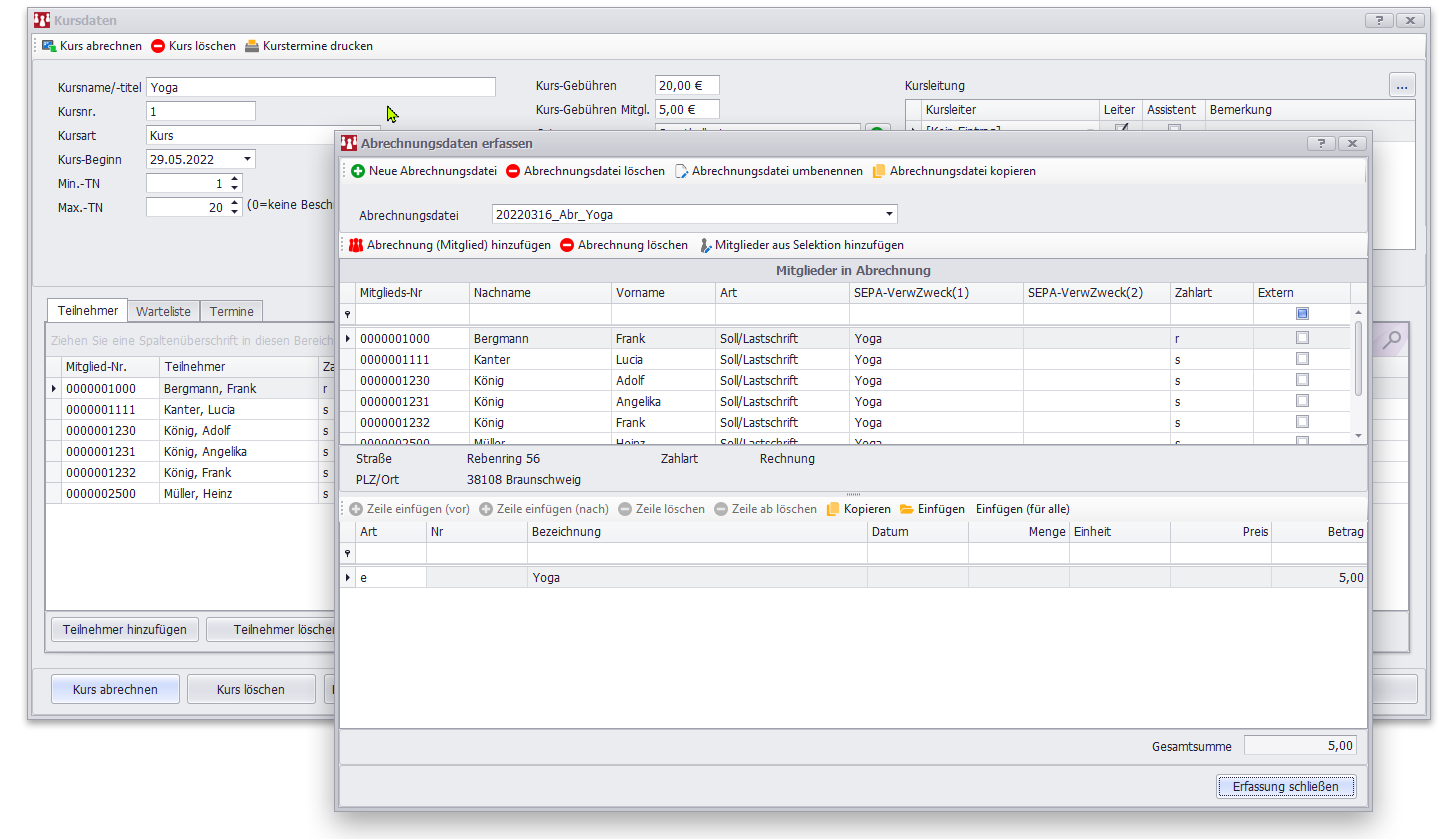Click the Einfügen folder icon
The image size is (1442, 839).
(x=906, y=509)
